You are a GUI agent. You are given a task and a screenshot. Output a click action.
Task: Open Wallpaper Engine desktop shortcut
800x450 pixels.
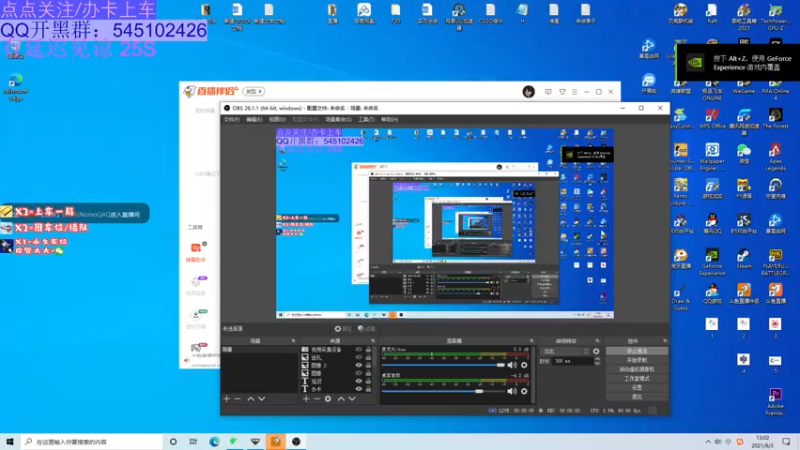coord(712,157)
